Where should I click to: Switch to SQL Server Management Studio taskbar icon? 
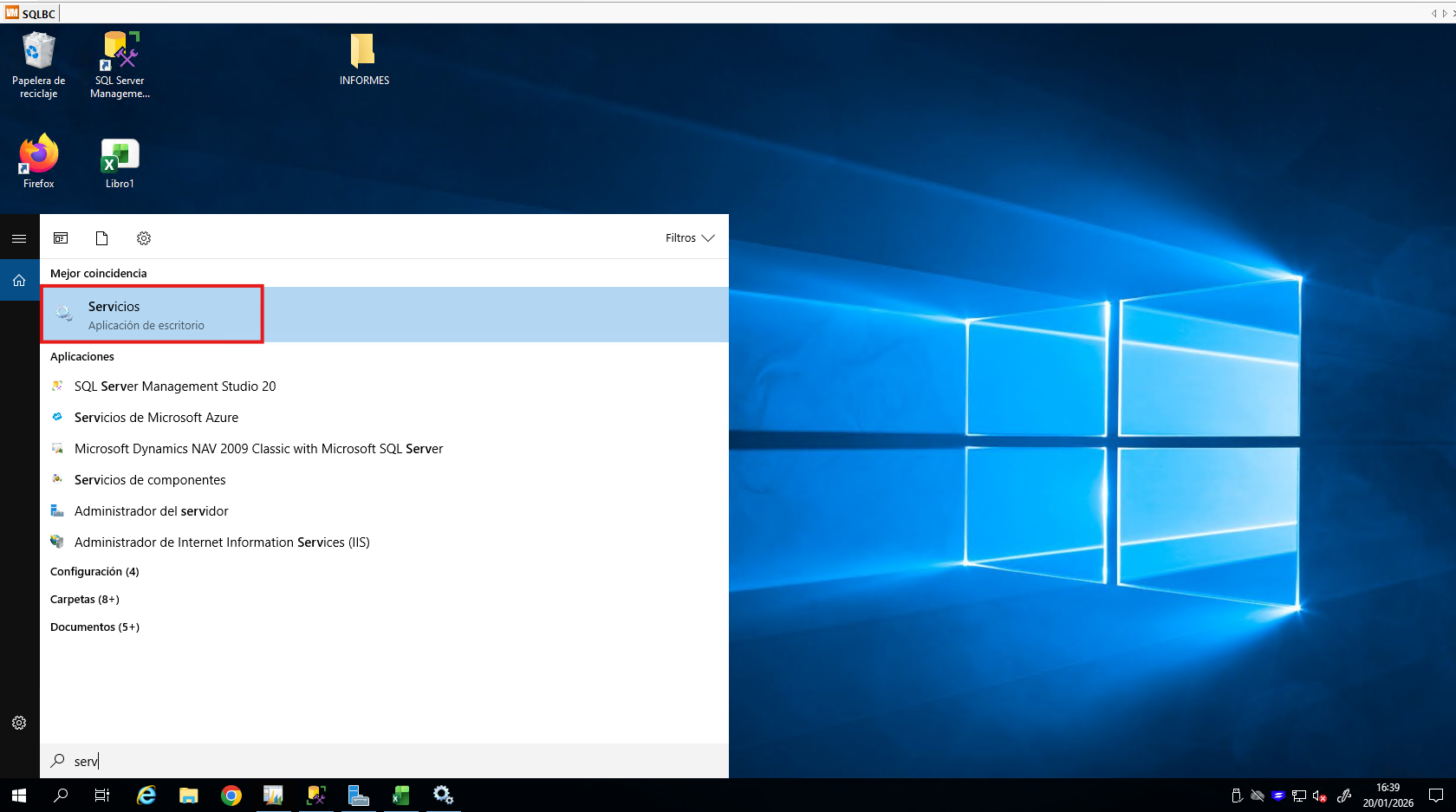click(316, 796)
